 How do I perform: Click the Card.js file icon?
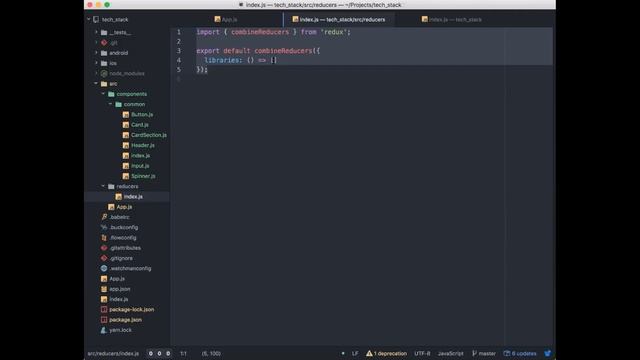(x=126, y=125)
